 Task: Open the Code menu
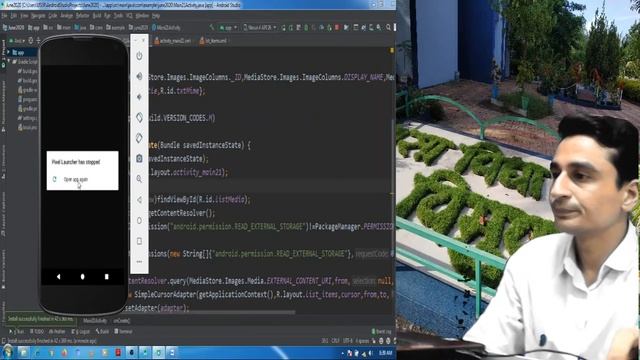click(53, 16)
